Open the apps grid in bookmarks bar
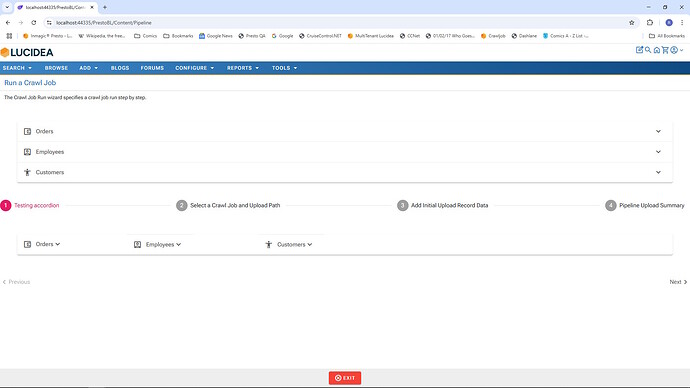The image size is (690, 388). pyautogui.click(x=9, y=36)
